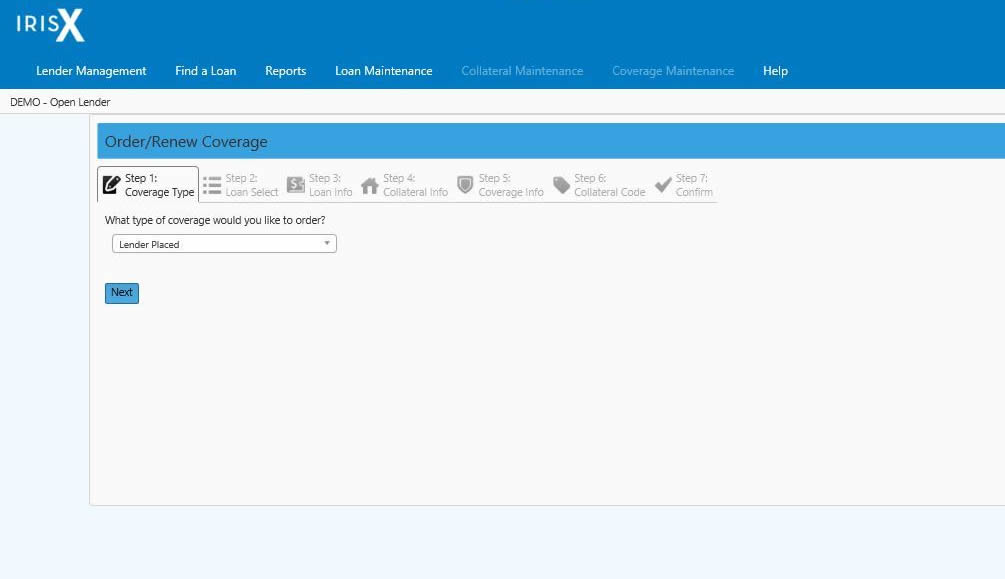Screen dimensions: 1005x579
Task: Open the Help menu
Action: click(x=776, y=71)
